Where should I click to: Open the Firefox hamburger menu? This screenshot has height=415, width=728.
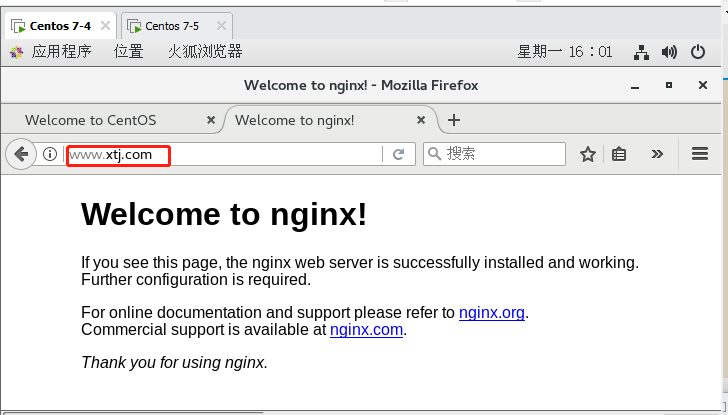[x=700, y=154]
